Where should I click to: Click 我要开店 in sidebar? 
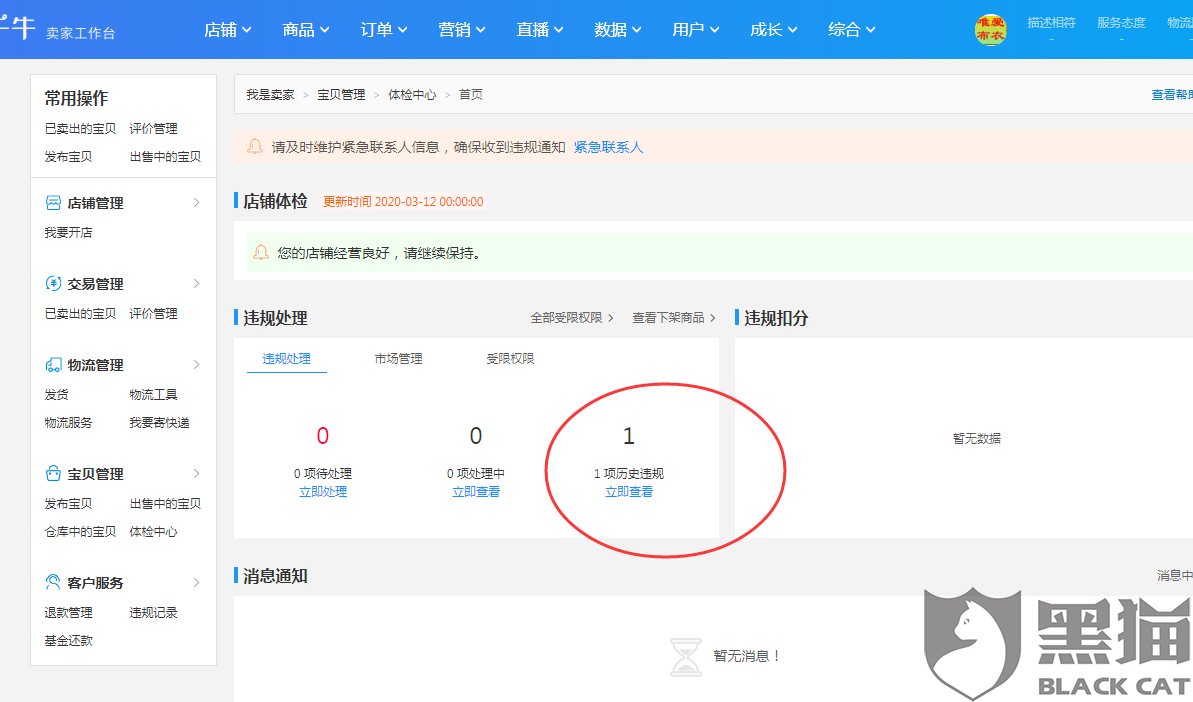(68, 232)
